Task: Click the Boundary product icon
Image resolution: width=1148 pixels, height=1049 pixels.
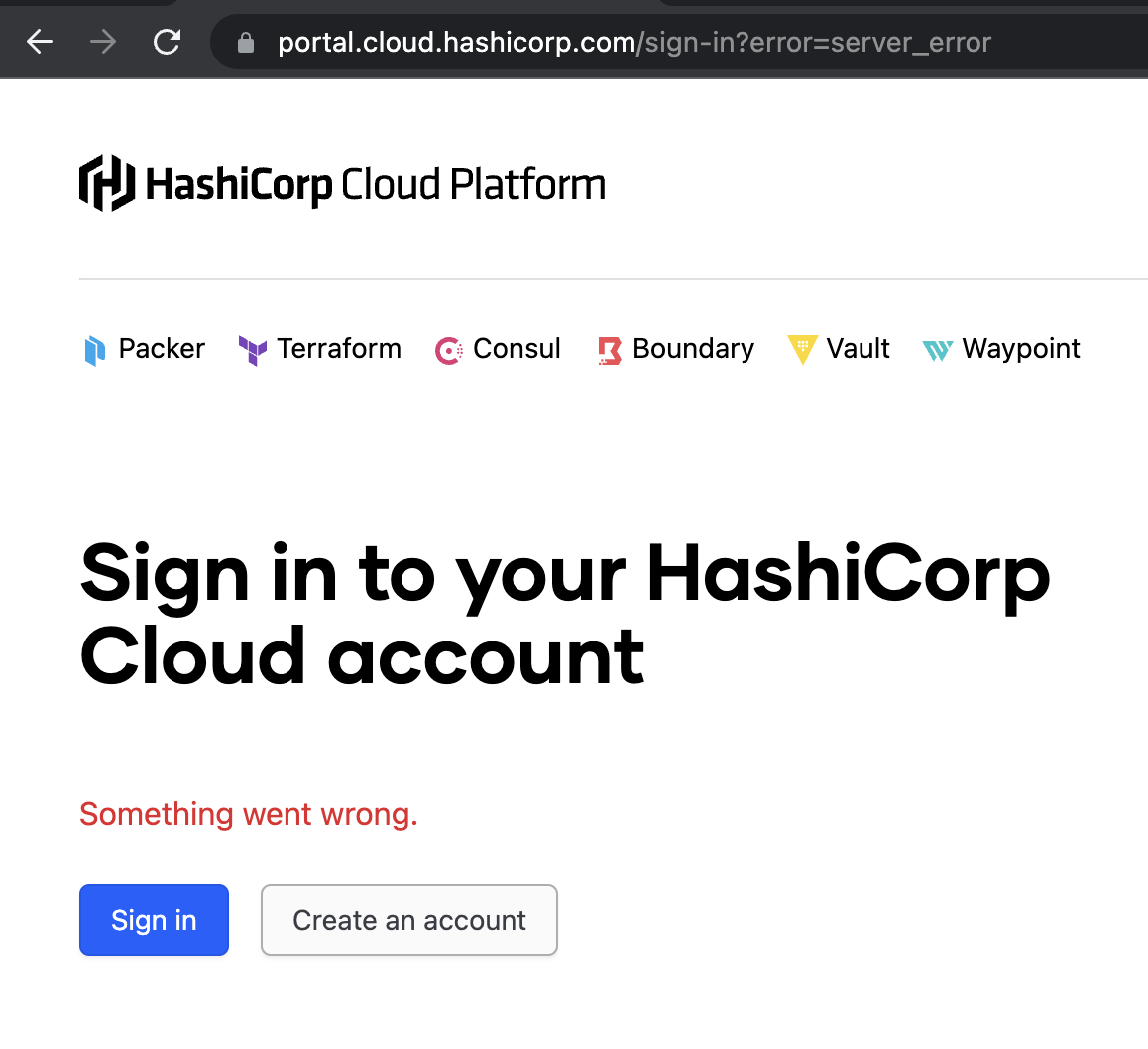Action: pyautogui.click(x=609, y=350)
